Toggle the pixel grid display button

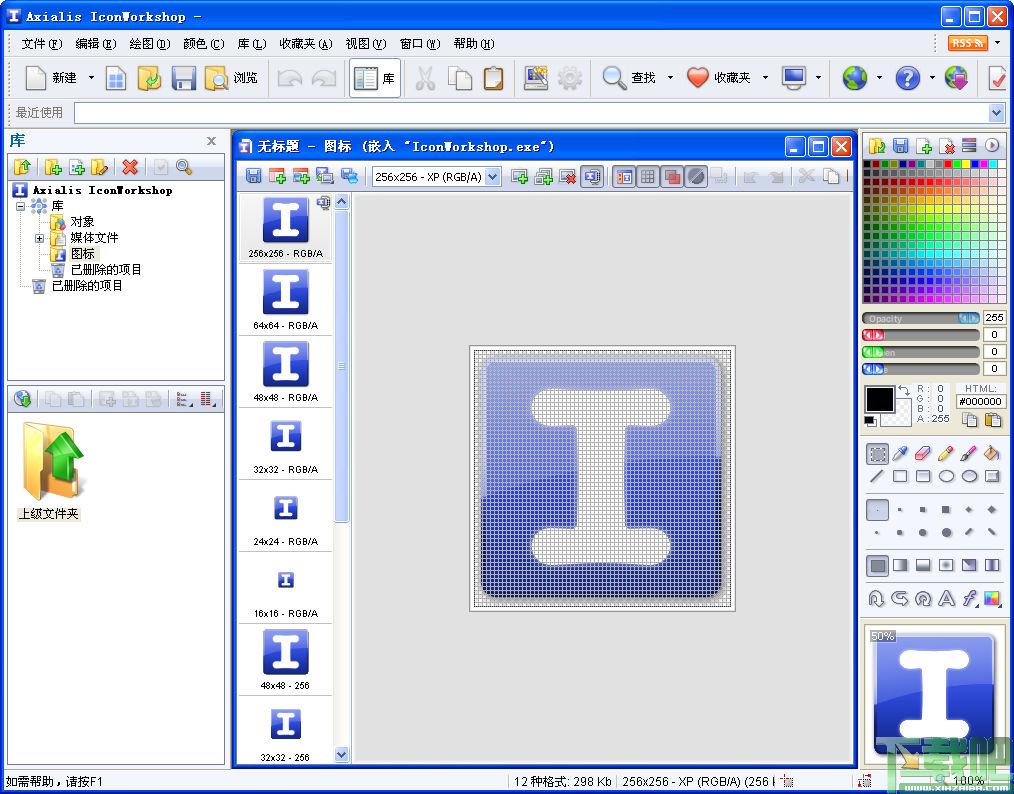(x=648, y=177)
